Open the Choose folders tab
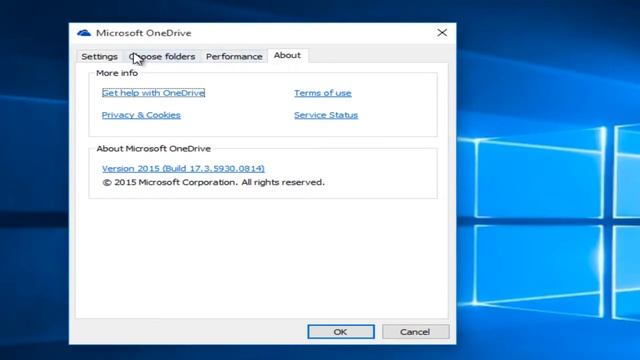The width and height of the screenshot is (640, 360). [x=162, y=56]
